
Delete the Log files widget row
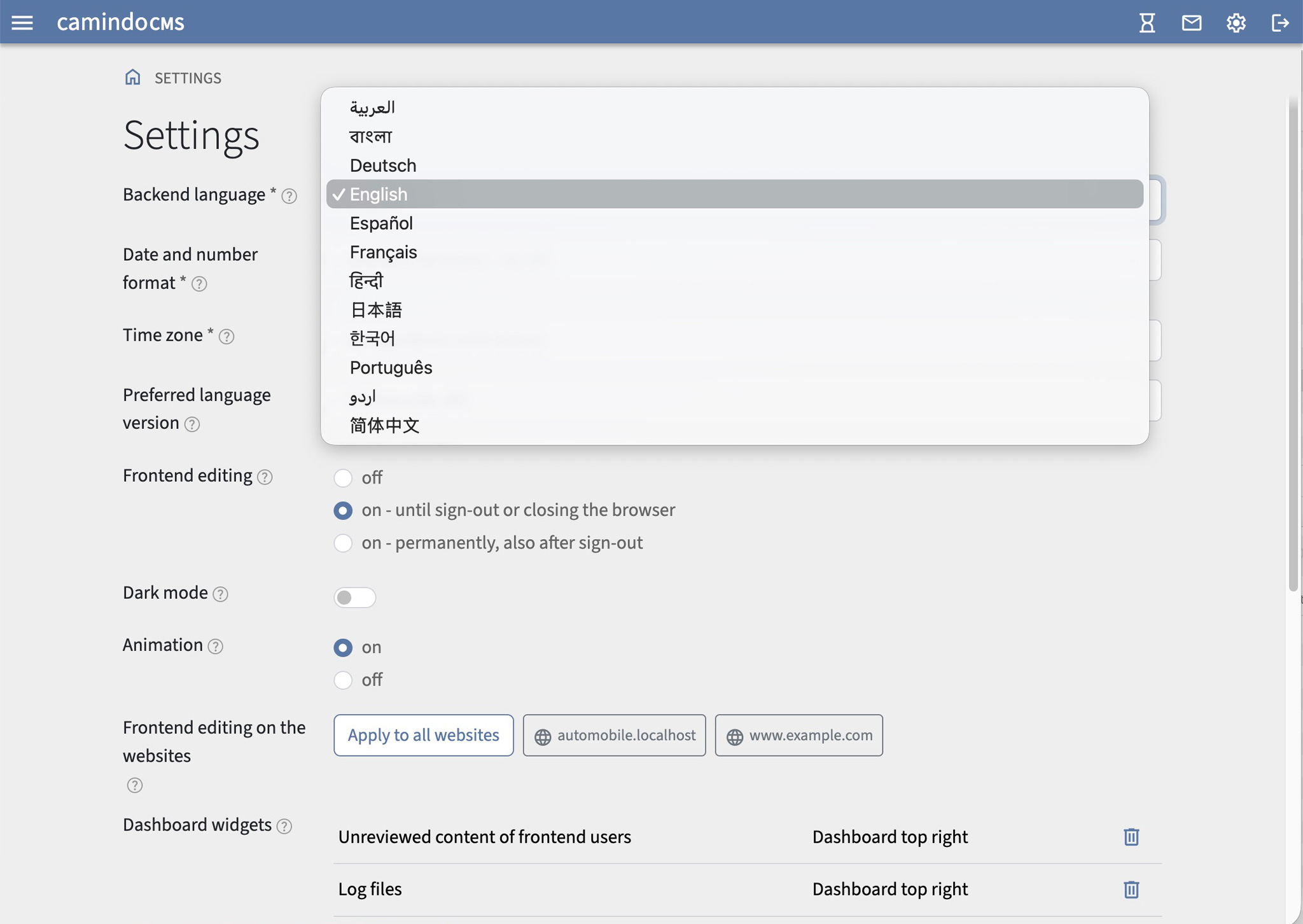point(1131,889)
